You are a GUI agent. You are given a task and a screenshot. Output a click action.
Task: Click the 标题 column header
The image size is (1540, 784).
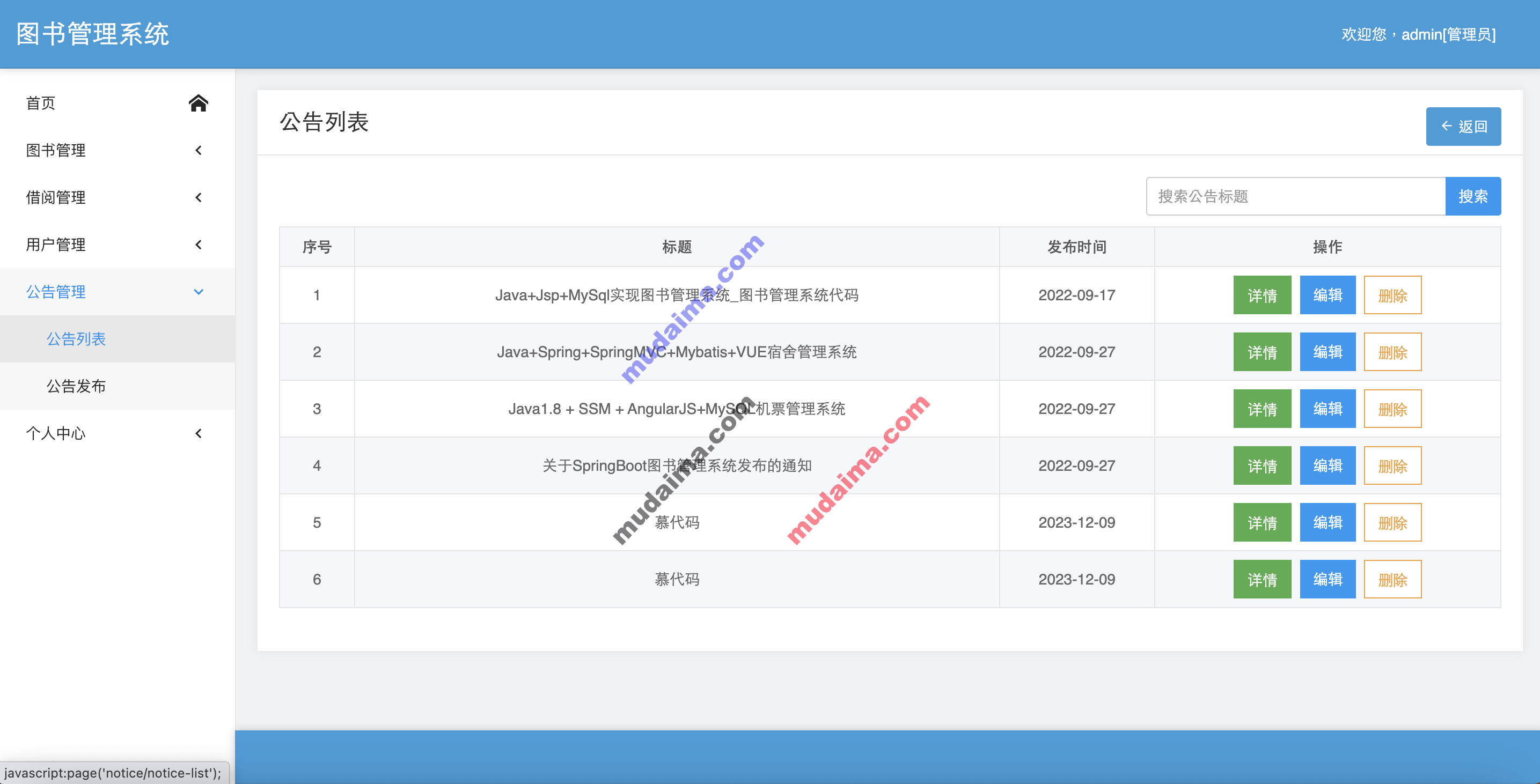coord(677,247)
